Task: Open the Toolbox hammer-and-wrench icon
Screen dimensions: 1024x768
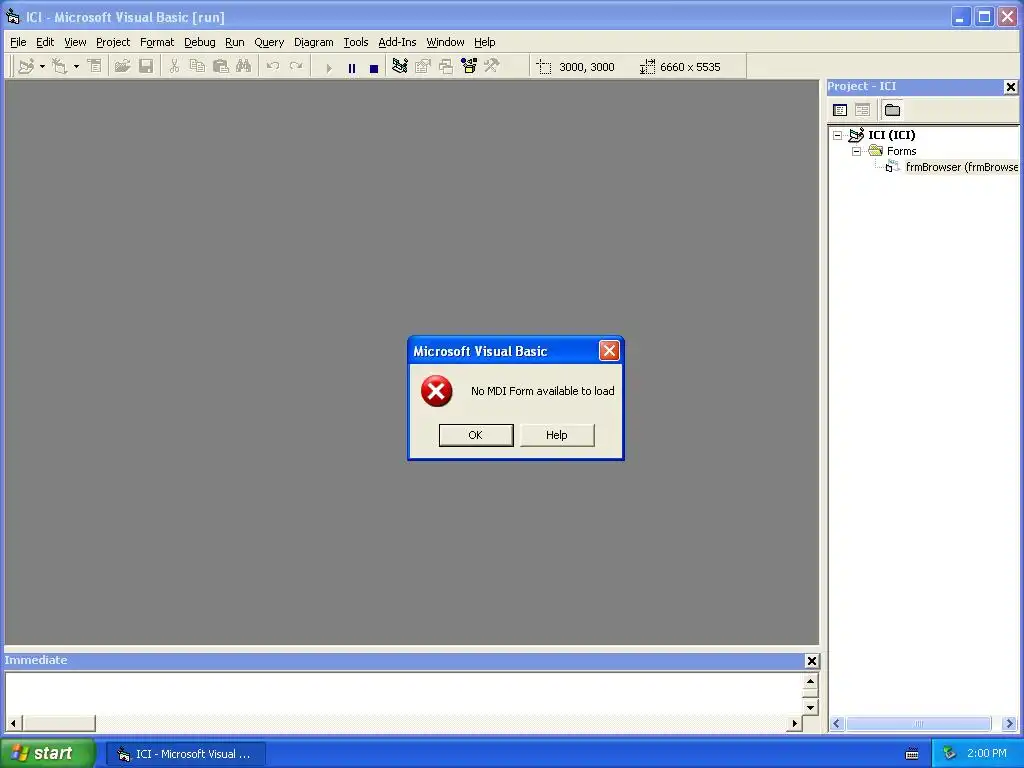Action: 492,66
